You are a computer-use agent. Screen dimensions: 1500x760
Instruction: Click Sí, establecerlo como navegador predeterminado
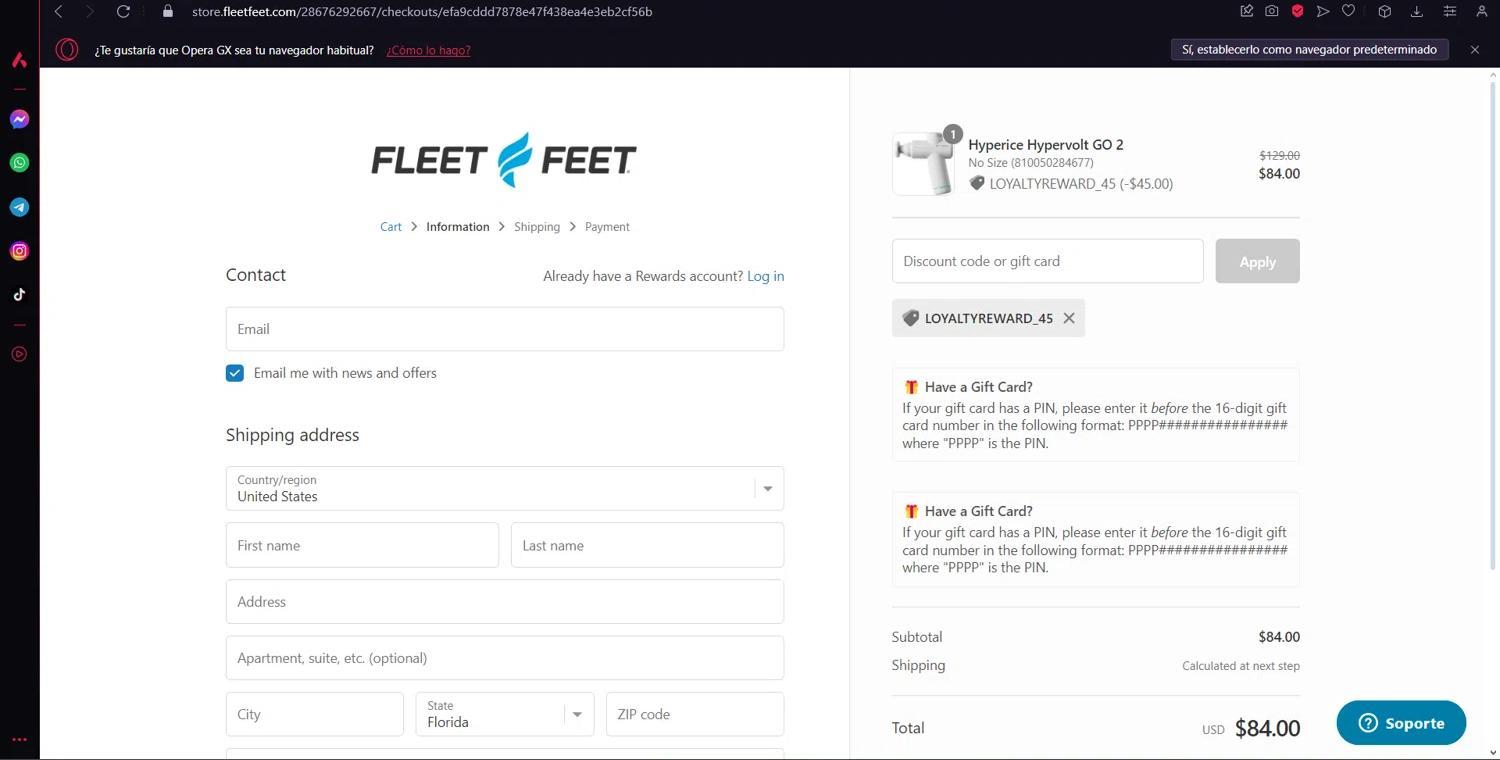tap(1309, 49)
